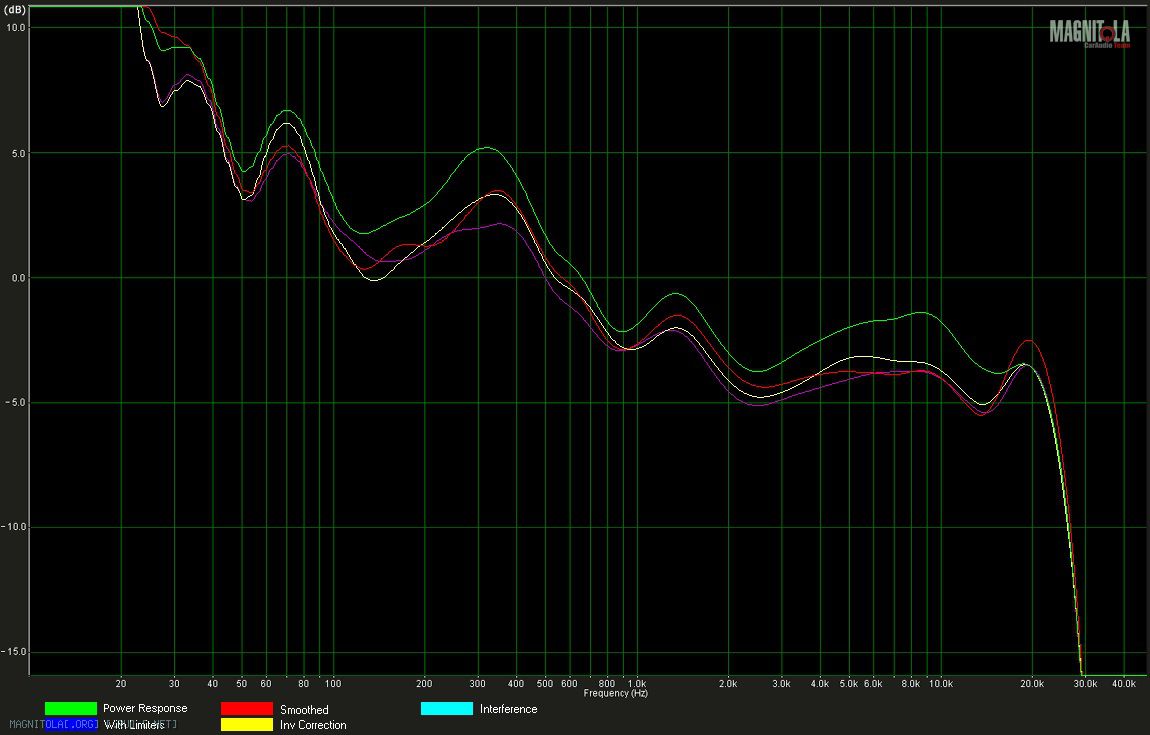Select the Inv Correction legend label

tap(313, 725)
